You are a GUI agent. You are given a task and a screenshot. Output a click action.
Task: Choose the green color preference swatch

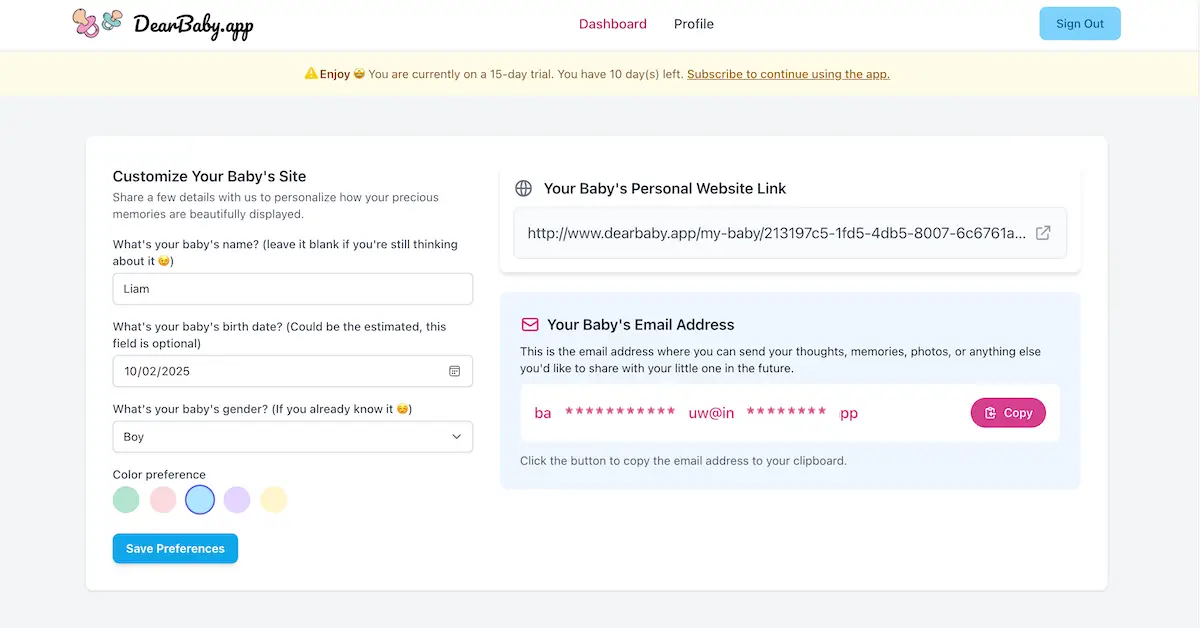click(x=126, y=500)
